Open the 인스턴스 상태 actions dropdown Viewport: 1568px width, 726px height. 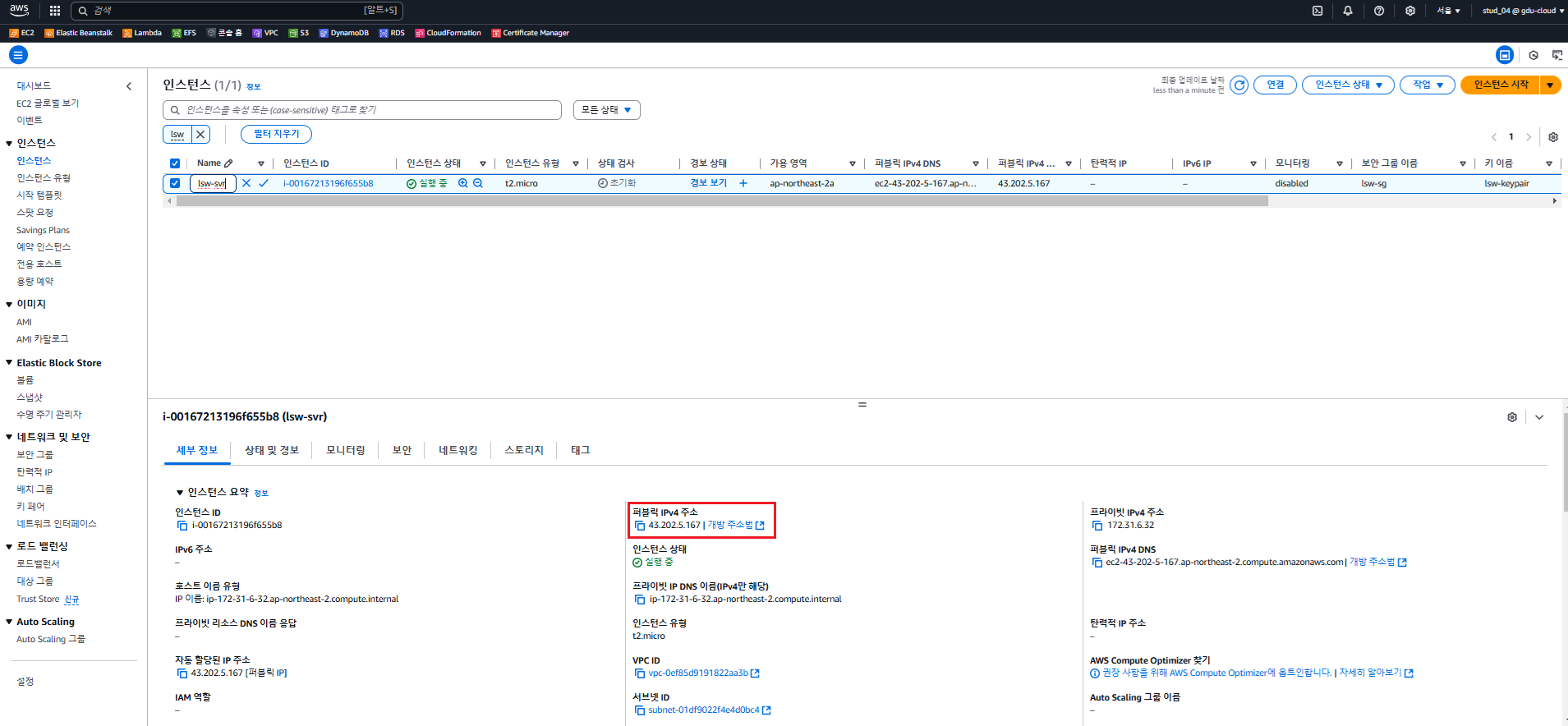[x=1348, y=85]
